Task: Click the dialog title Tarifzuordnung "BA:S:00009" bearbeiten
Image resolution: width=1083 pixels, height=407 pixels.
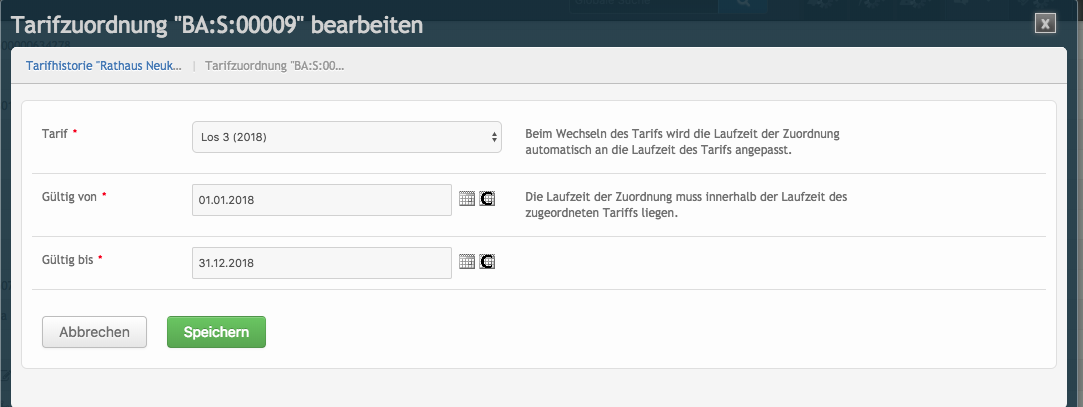Action: coord(217,26)
